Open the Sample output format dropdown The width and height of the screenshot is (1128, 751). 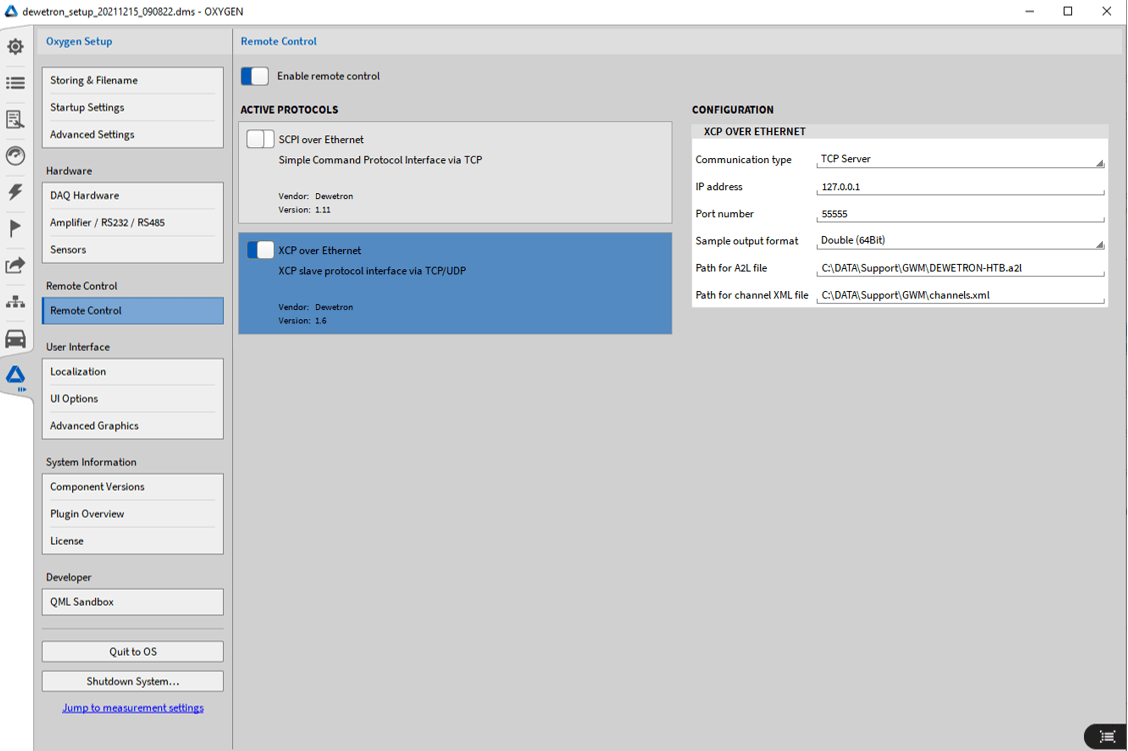960,241
